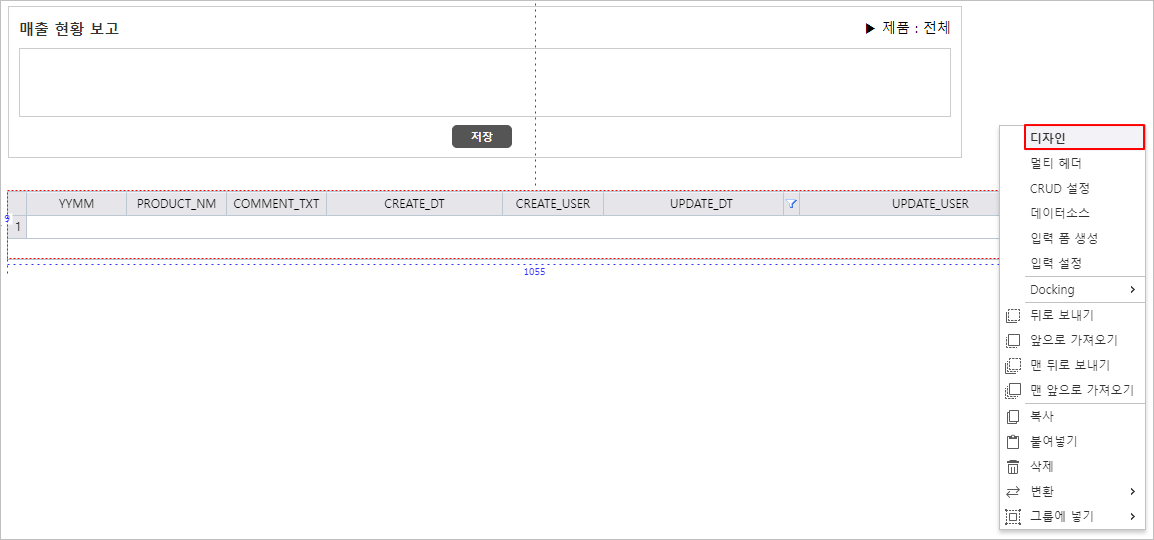
Task: Select the CREATE_DT column header
Action: 414,204
